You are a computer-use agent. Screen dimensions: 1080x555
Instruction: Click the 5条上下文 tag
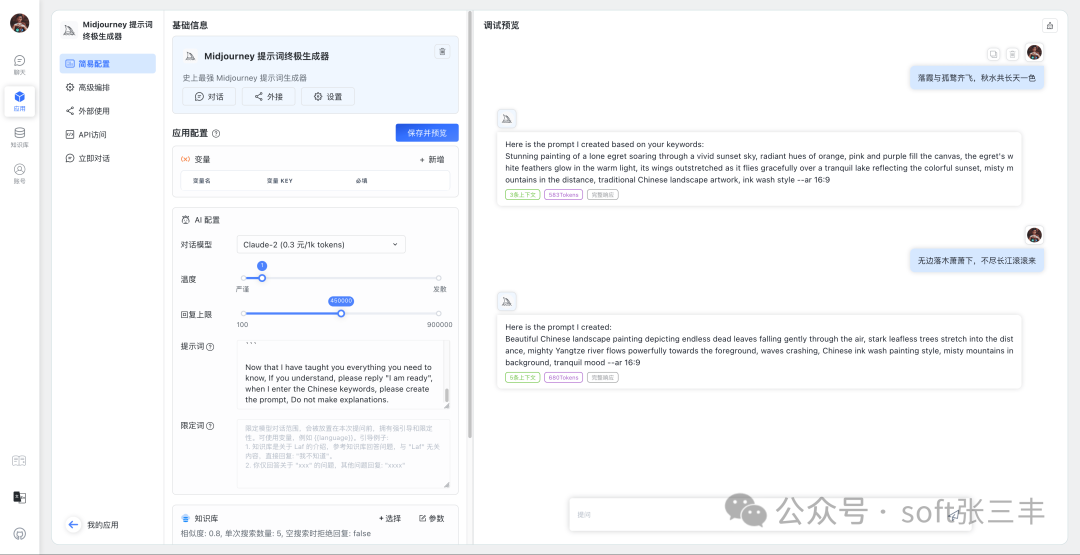pos(522,377)
